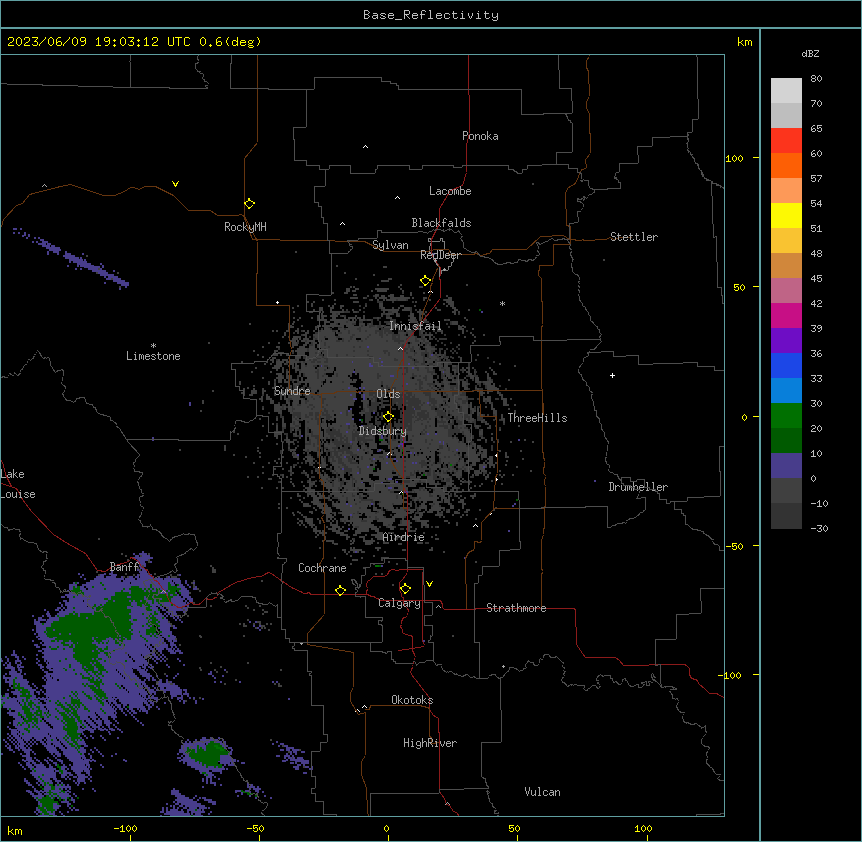Click the RockyMH label

(245, 226)
